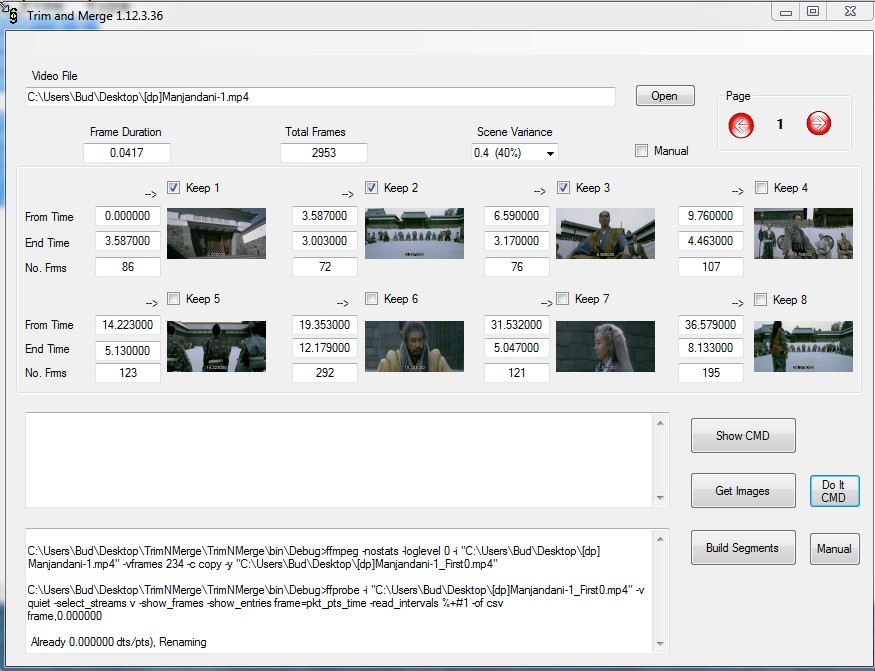Image resolution: width=875 pixels, height=671 pixels.
Task: Click the Build Segments button
Action: [743, 548]
